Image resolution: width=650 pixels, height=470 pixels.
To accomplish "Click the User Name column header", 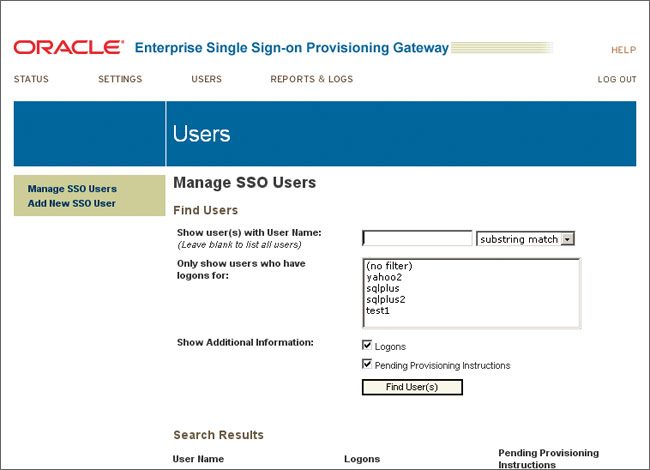I will [x=198, y=459].
